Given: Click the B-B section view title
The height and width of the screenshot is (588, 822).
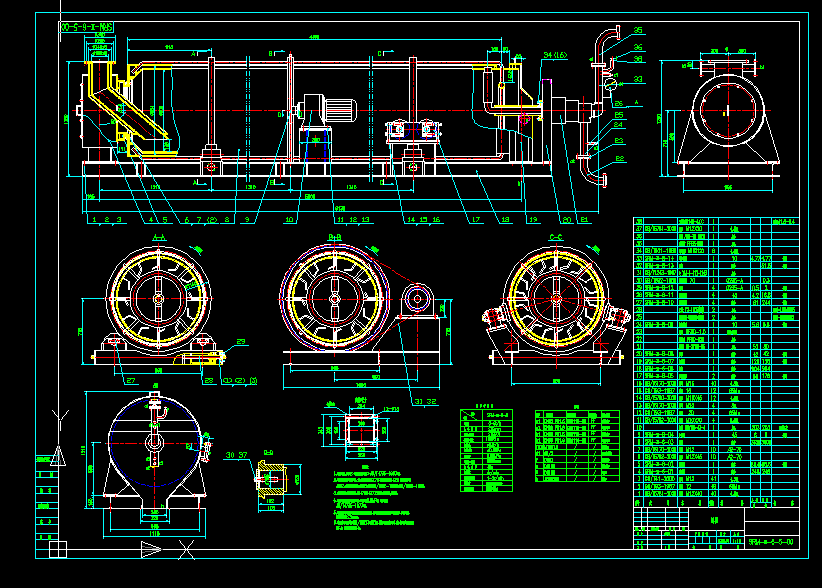Looking at the screenshot, I should click(334, 237).
